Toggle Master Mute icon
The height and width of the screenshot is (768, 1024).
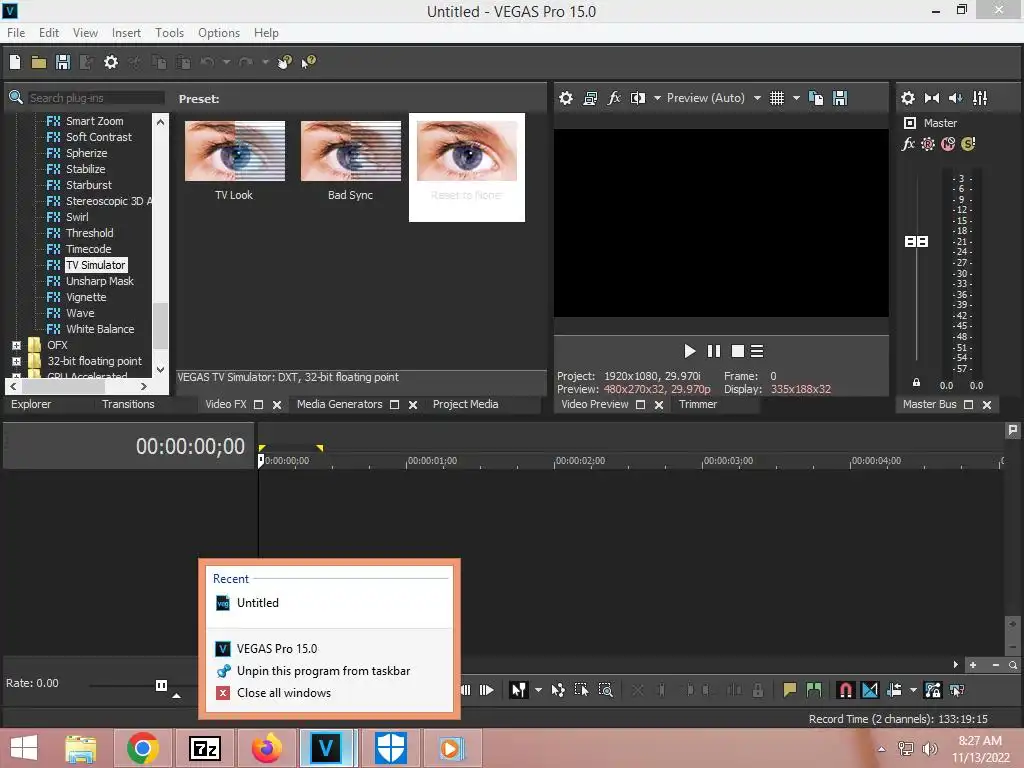[948, 144]
